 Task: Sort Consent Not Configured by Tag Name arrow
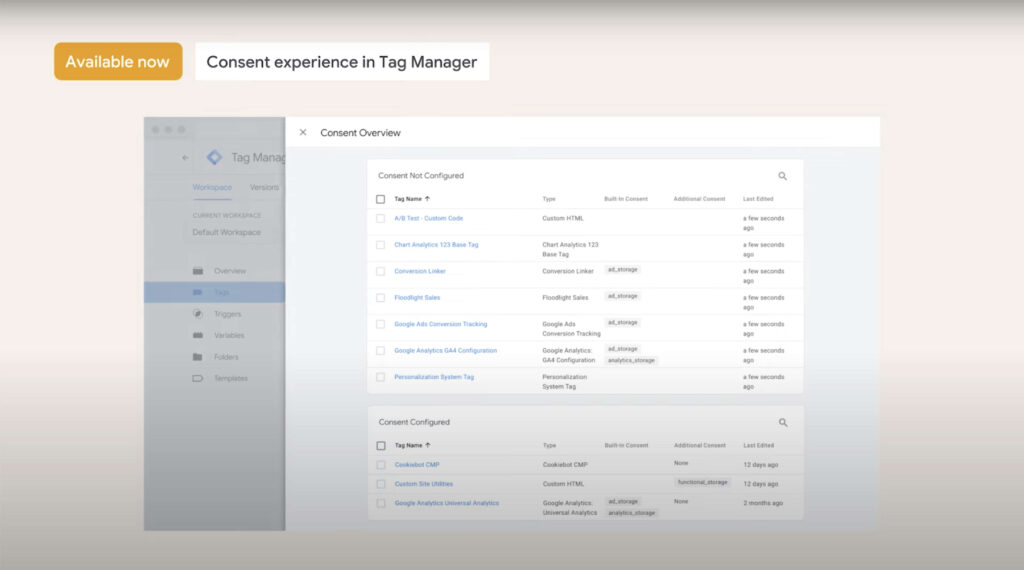(x=428, y=198)
